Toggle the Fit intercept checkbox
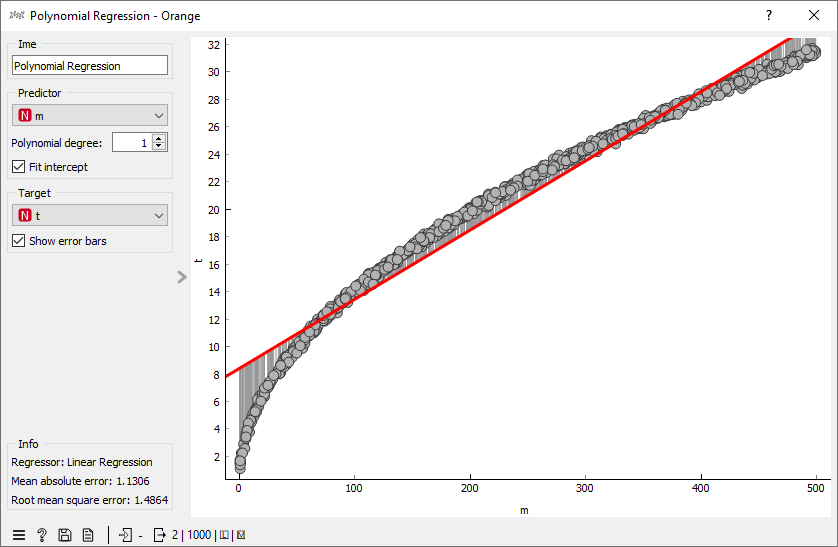Screen dimensions: 838x547 pos(18,167)
